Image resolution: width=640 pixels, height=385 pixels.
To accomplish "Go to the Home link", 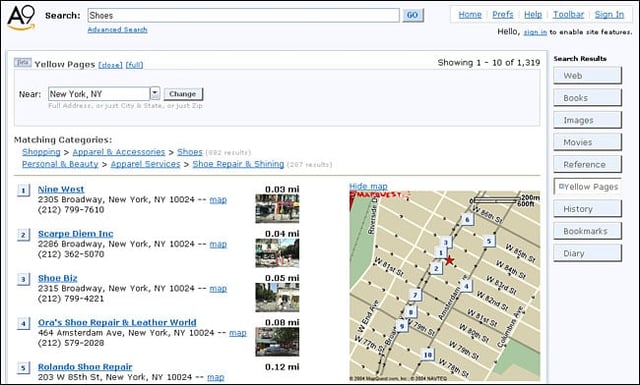I will (x=470, y=15).
